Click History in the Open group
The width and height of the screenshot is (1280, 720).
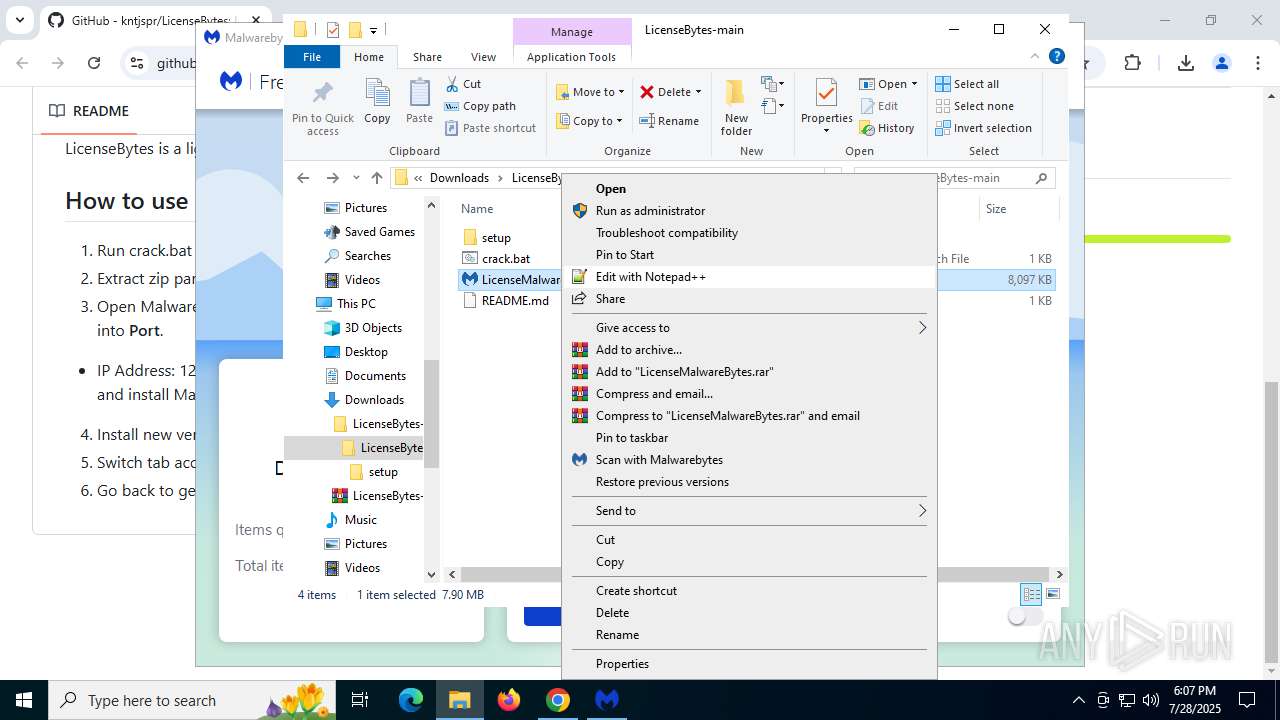coord(887,128)
